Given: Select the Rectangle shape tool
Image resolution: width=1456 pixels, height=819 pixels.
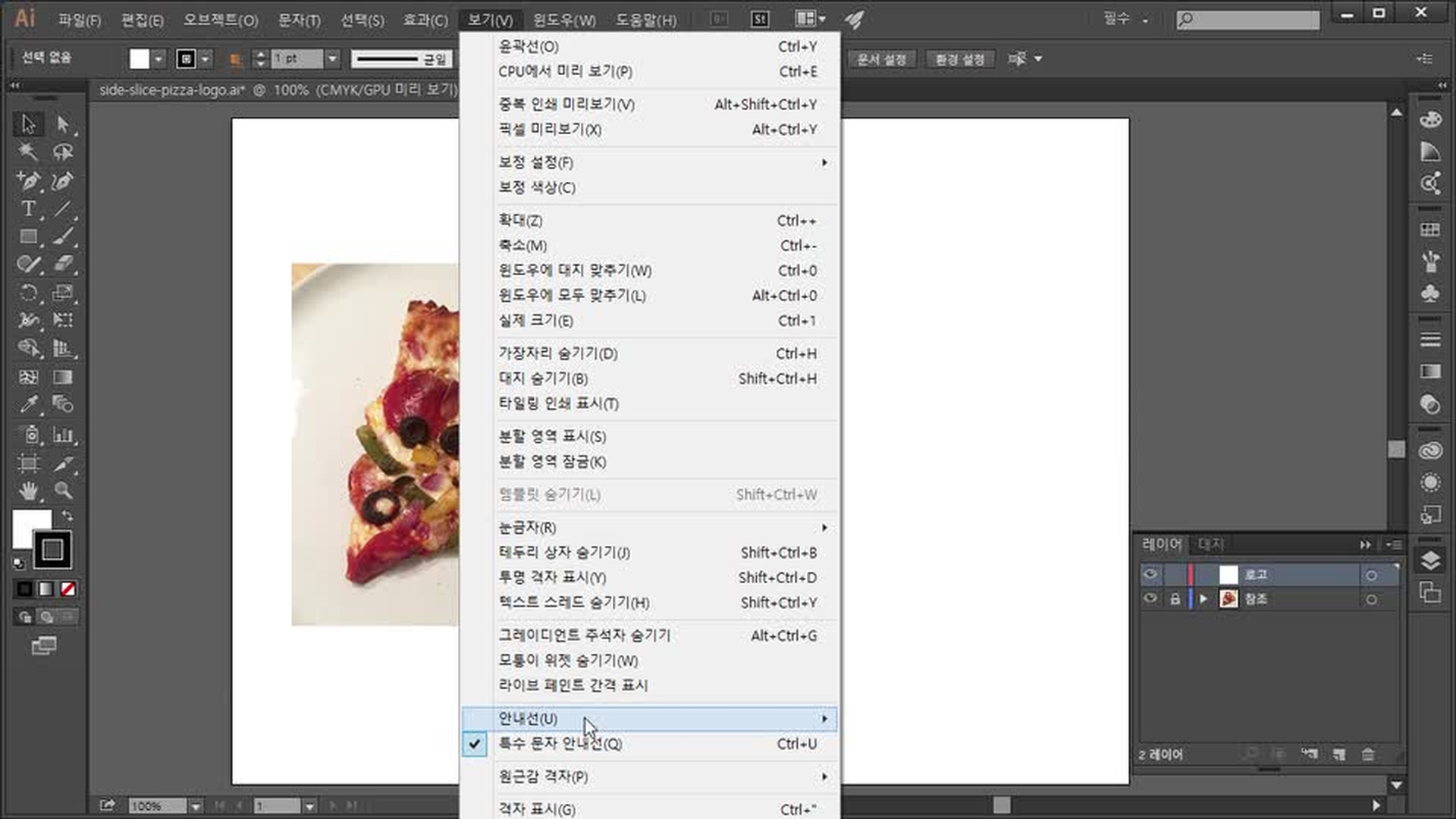Looking at the screenshot, I should click(28, 237).
